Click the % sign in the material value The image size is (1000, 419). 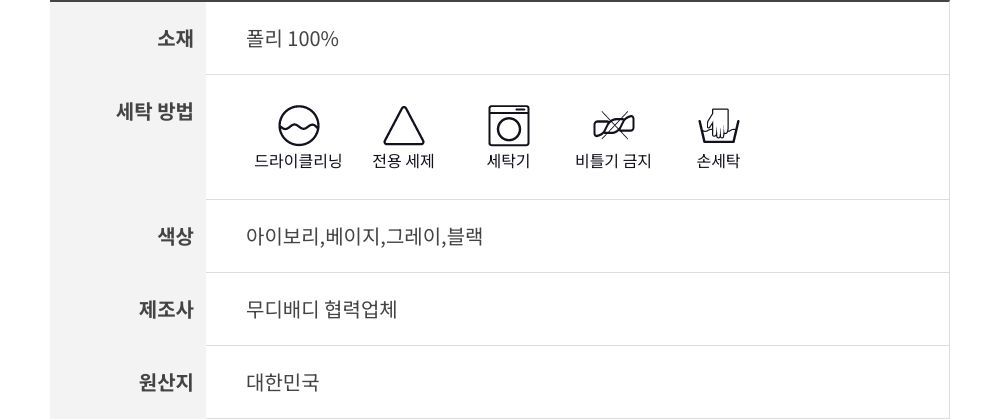pos(330,39)
